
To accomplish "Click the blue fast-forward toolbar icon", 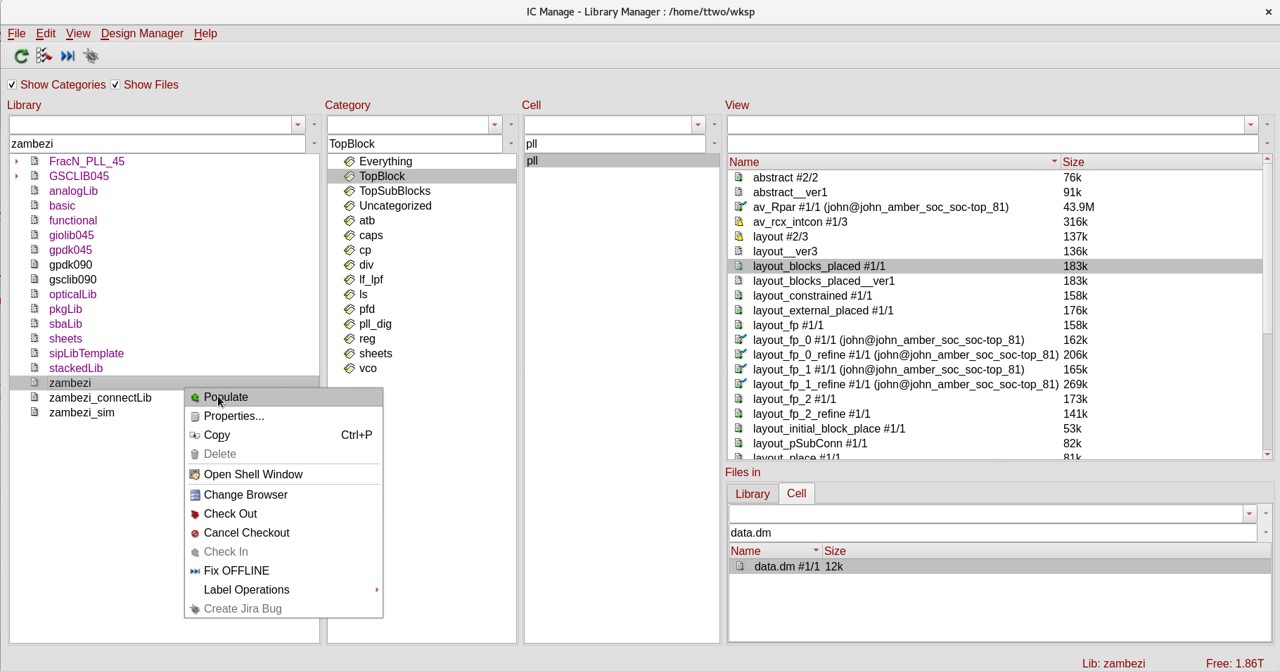I will pyautogui.click(x=68, y=56).
